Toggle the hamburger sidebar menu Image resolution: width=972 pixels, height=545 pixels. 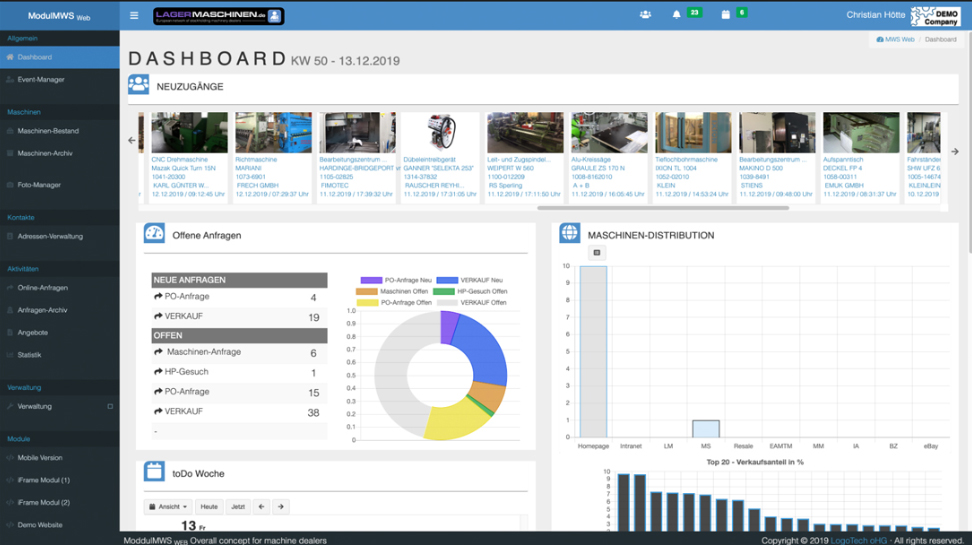[134, 16]
